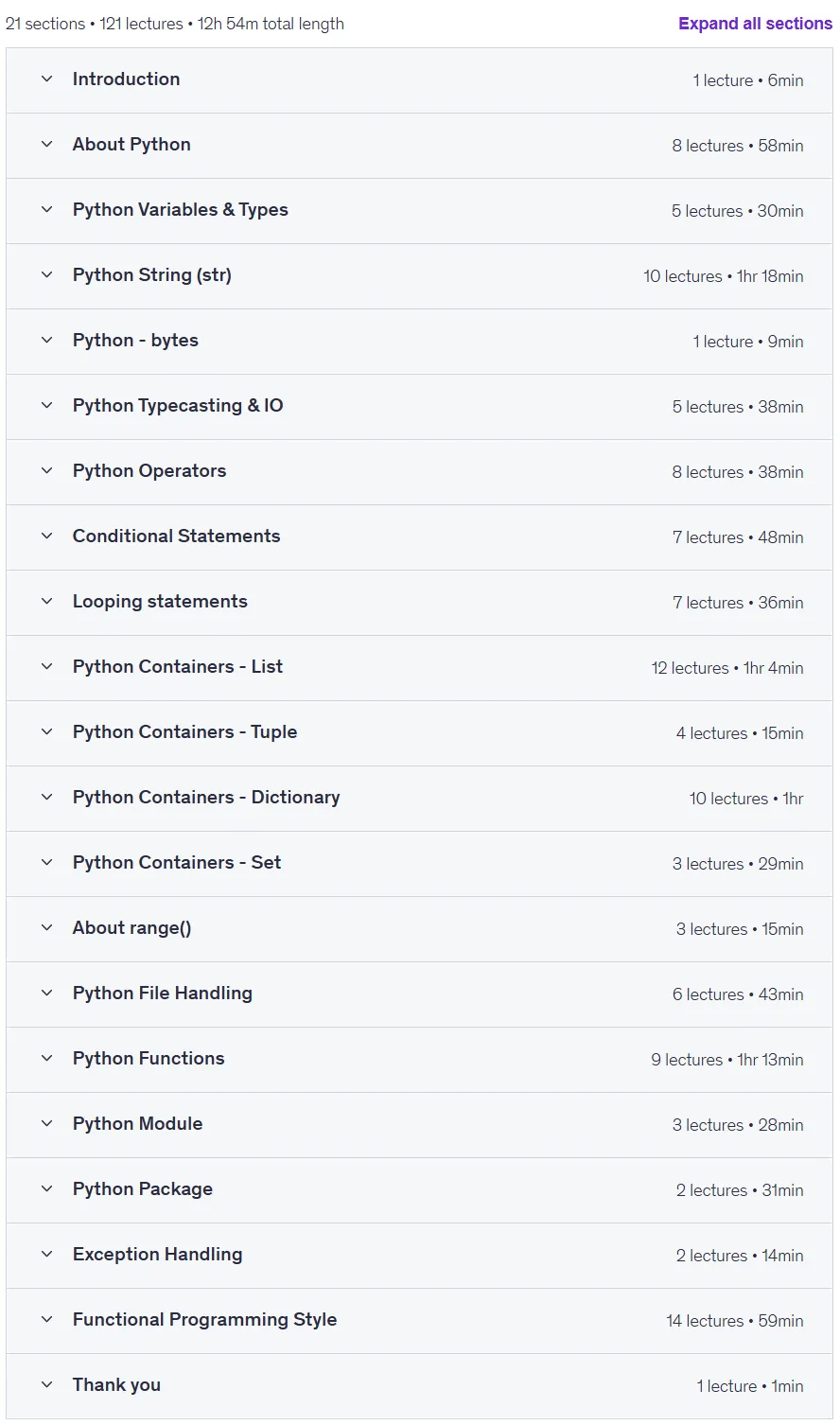Expand Python String (str) chevron arrow
This screenshot has height=1425, width=840.
[46, 275]
